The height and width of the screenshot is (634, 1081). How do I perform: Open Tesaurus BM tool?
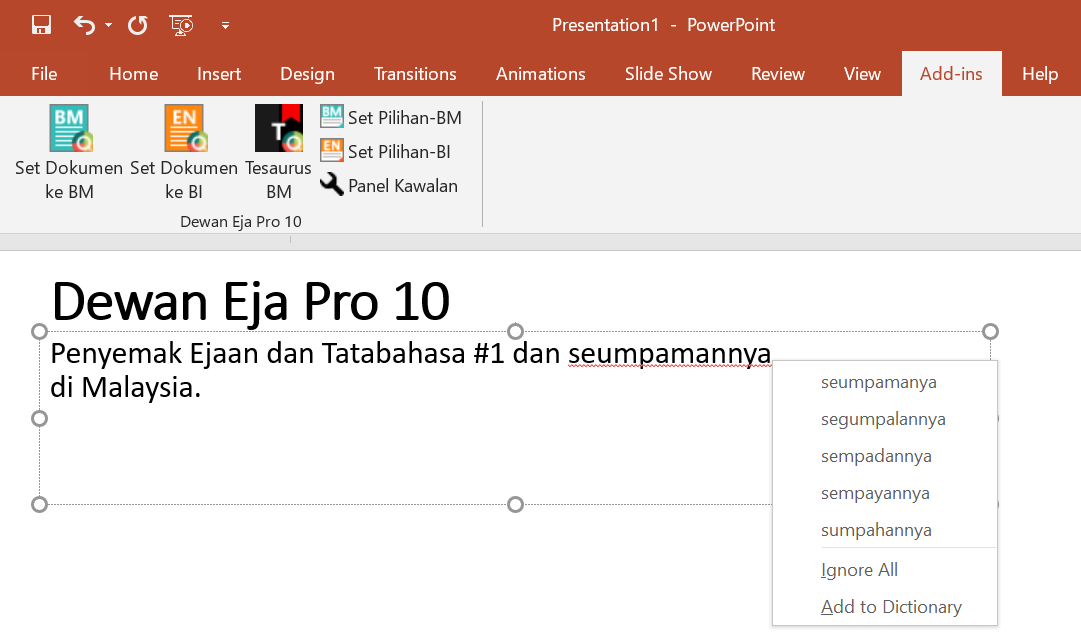pyautogui.click(x=278, y=129)
